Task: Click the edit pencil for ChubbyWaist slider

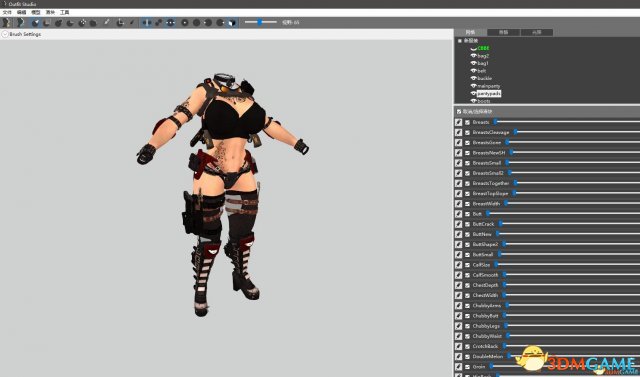Action: click(x=459, y=336)
